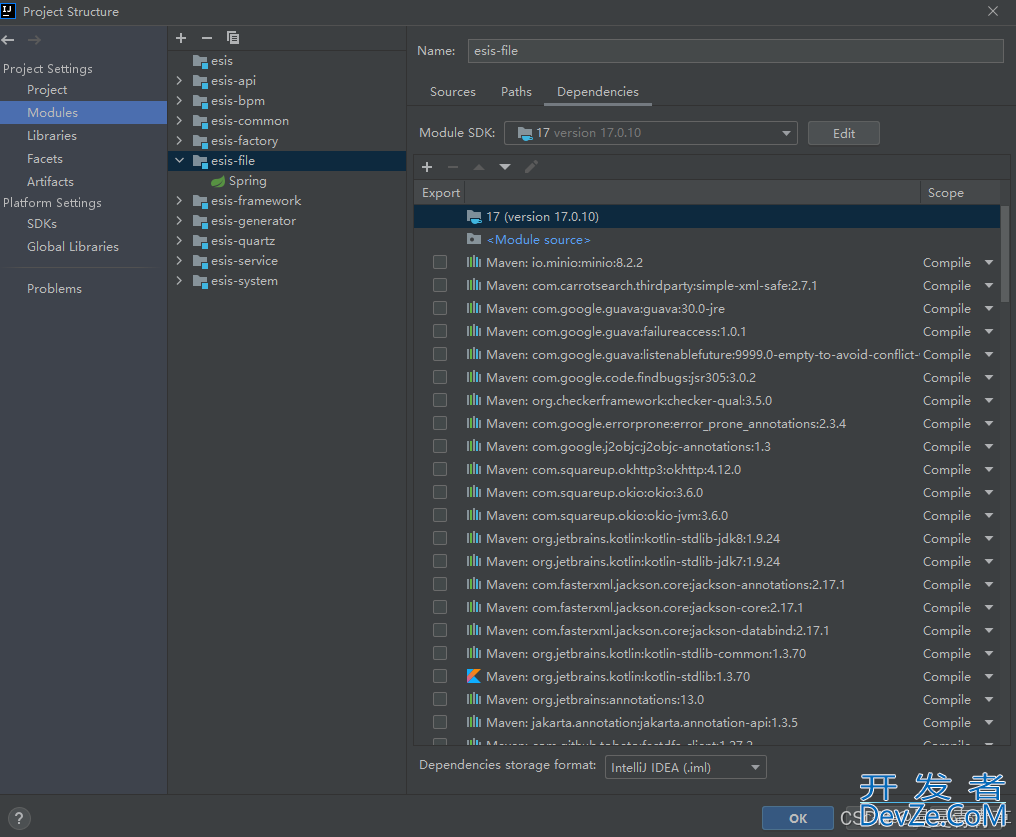Click the SDK folder icon for 17 (version 17.0.10)
1016x837 pixels.
[474, 216]
